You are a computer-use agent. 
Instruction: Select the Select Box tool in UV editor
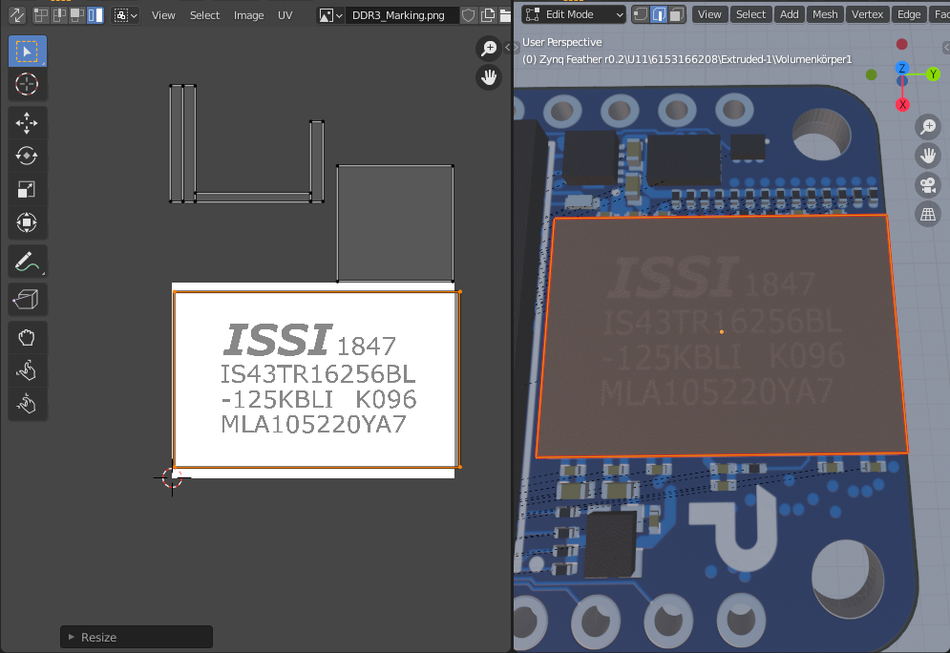pos(27,51)
